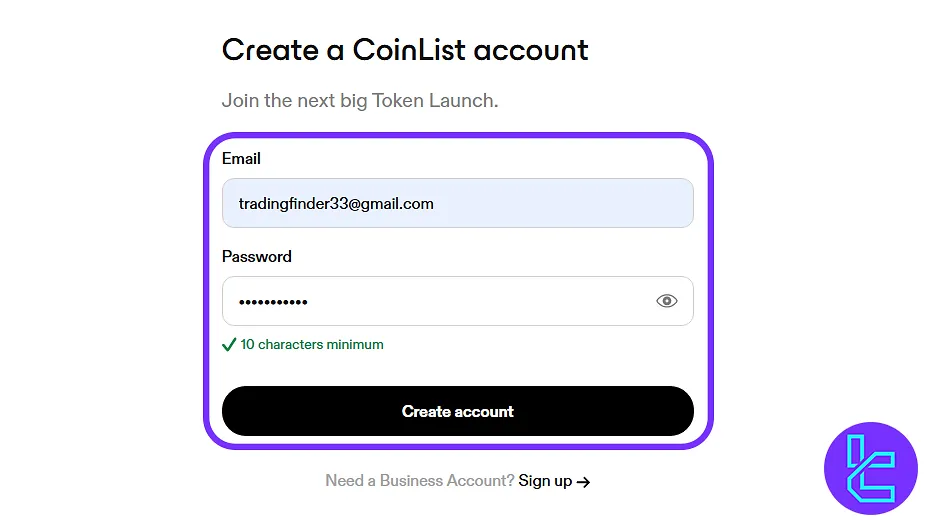930x527 pixels.
Task: Click the green checkmark validation icon
Action: (229, 345)
